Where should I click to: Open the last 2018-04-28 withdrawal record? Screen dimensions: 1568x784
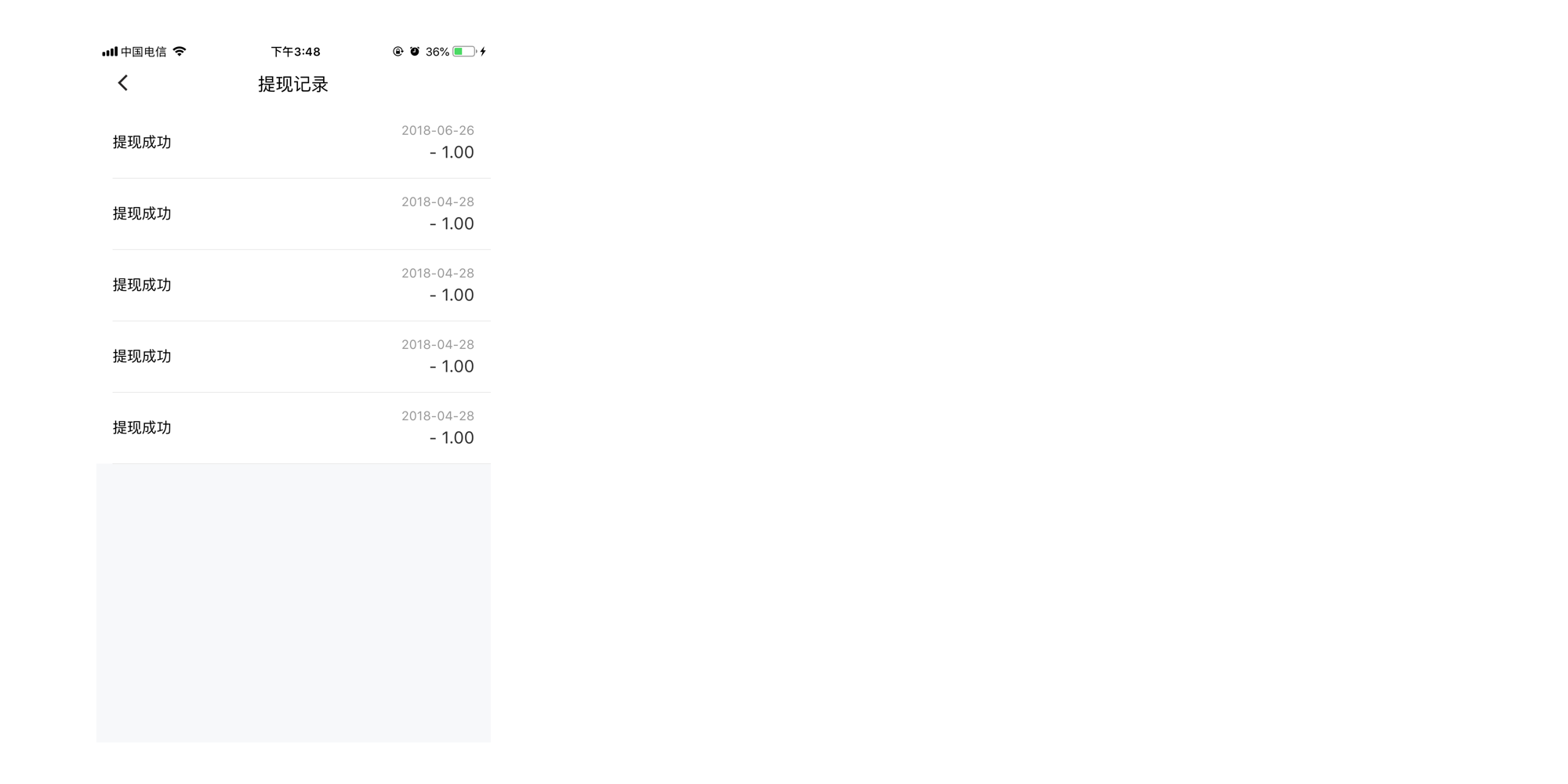coord(293,428)
